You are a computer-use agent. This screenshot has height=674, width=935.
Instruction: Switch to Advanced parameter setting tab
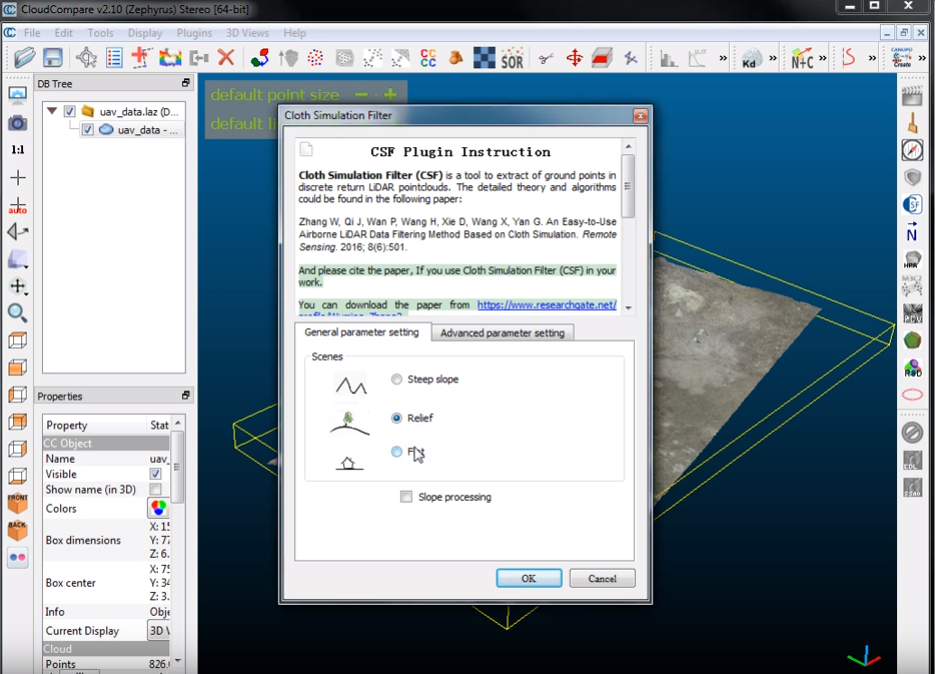point(502,333)
